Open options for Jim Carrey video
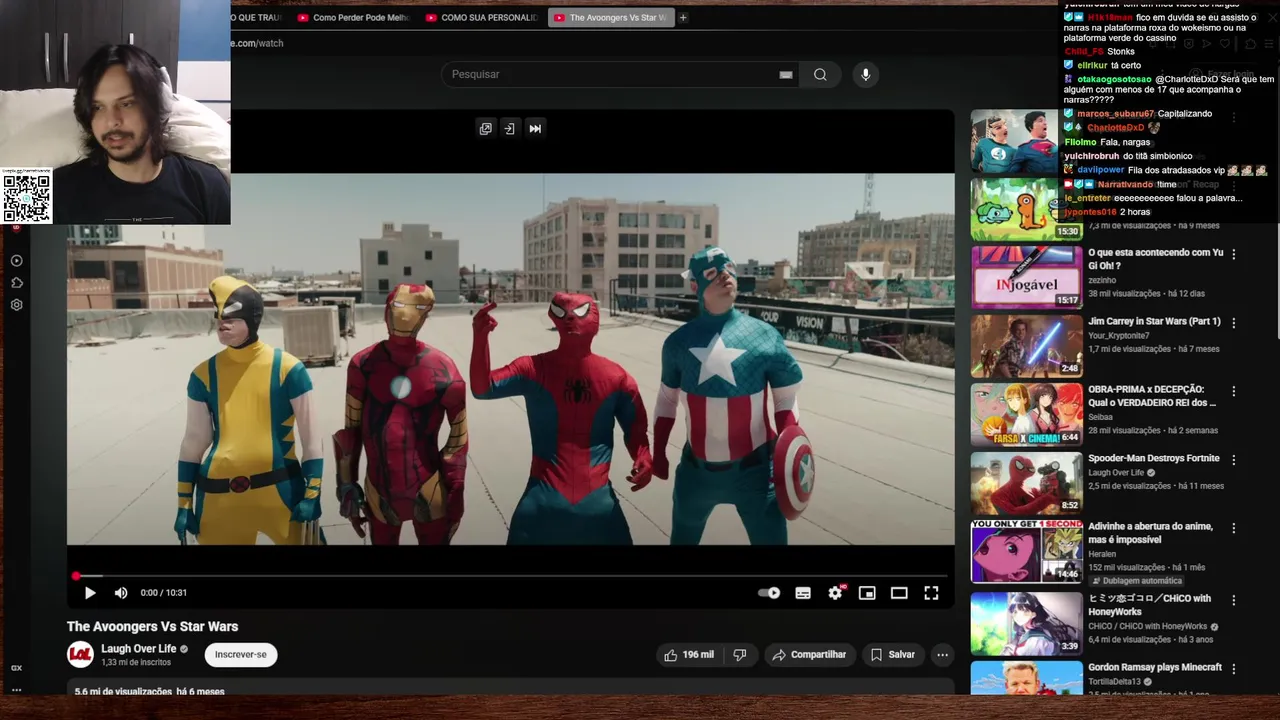Image resolution: width=1280 pixels, height=720 pixels. click(1233, 323)
